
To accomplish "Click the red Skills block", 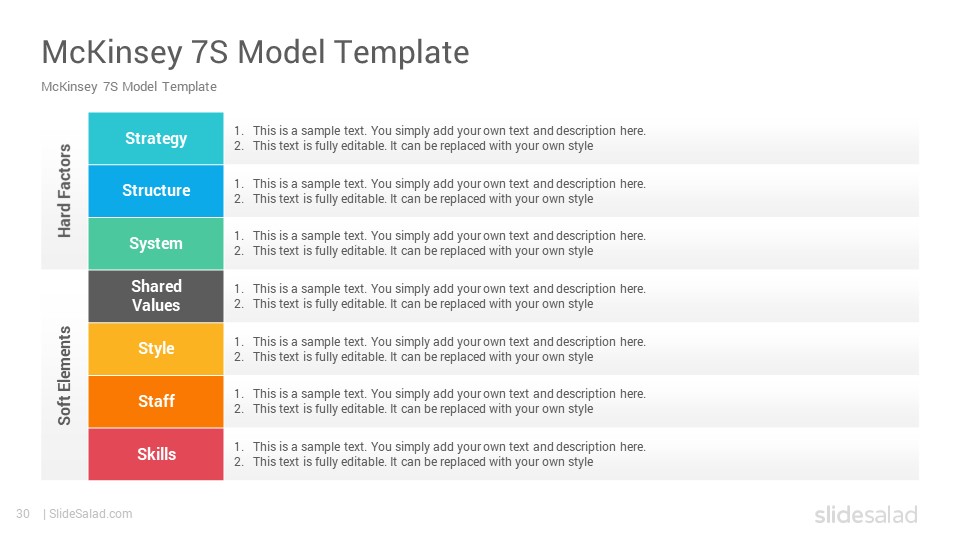I will click(156, 454).
